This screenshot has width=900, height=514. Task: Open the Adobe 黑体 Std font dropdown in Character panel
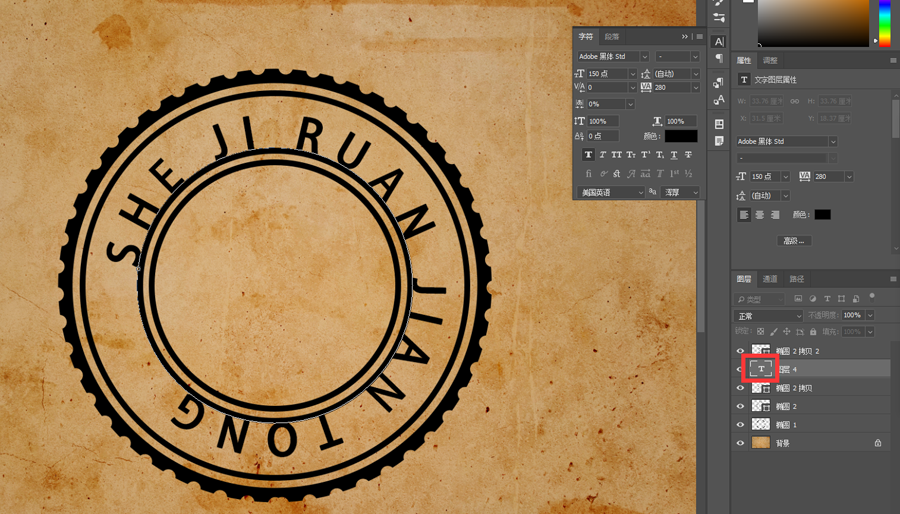[613, 56]
